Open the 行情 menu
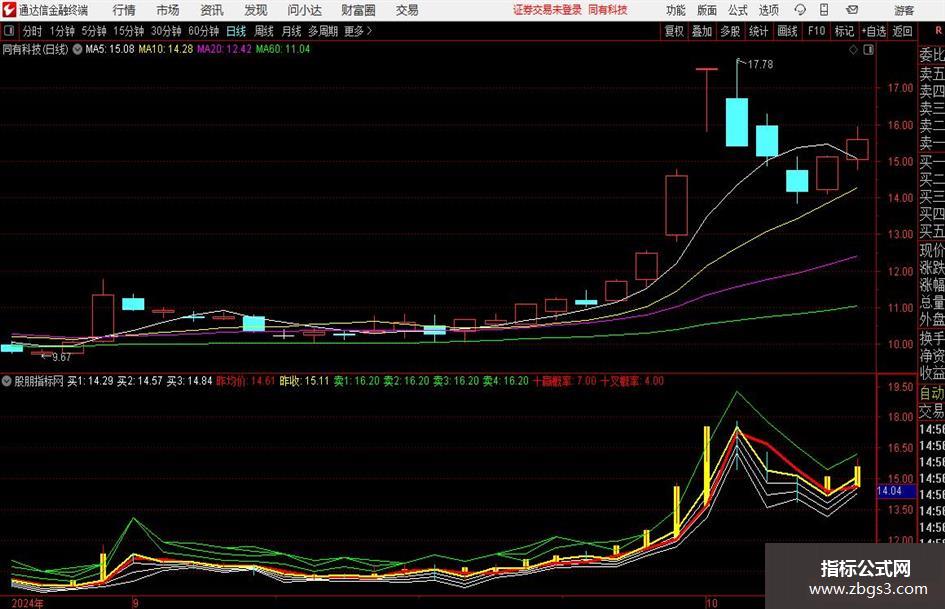Screen dimensions: 945x609 (124, 10)
